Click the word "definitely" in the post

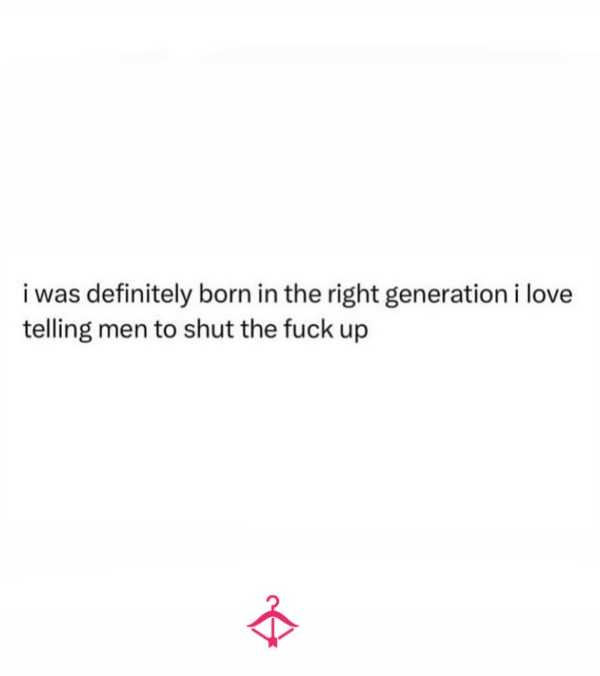click(x=139, y=295)
